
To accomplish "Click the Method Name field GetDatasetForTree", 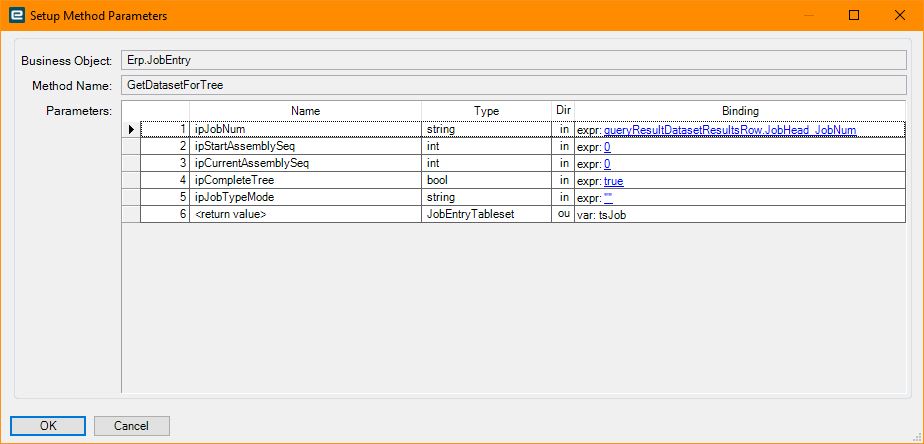I will point(513,85).
